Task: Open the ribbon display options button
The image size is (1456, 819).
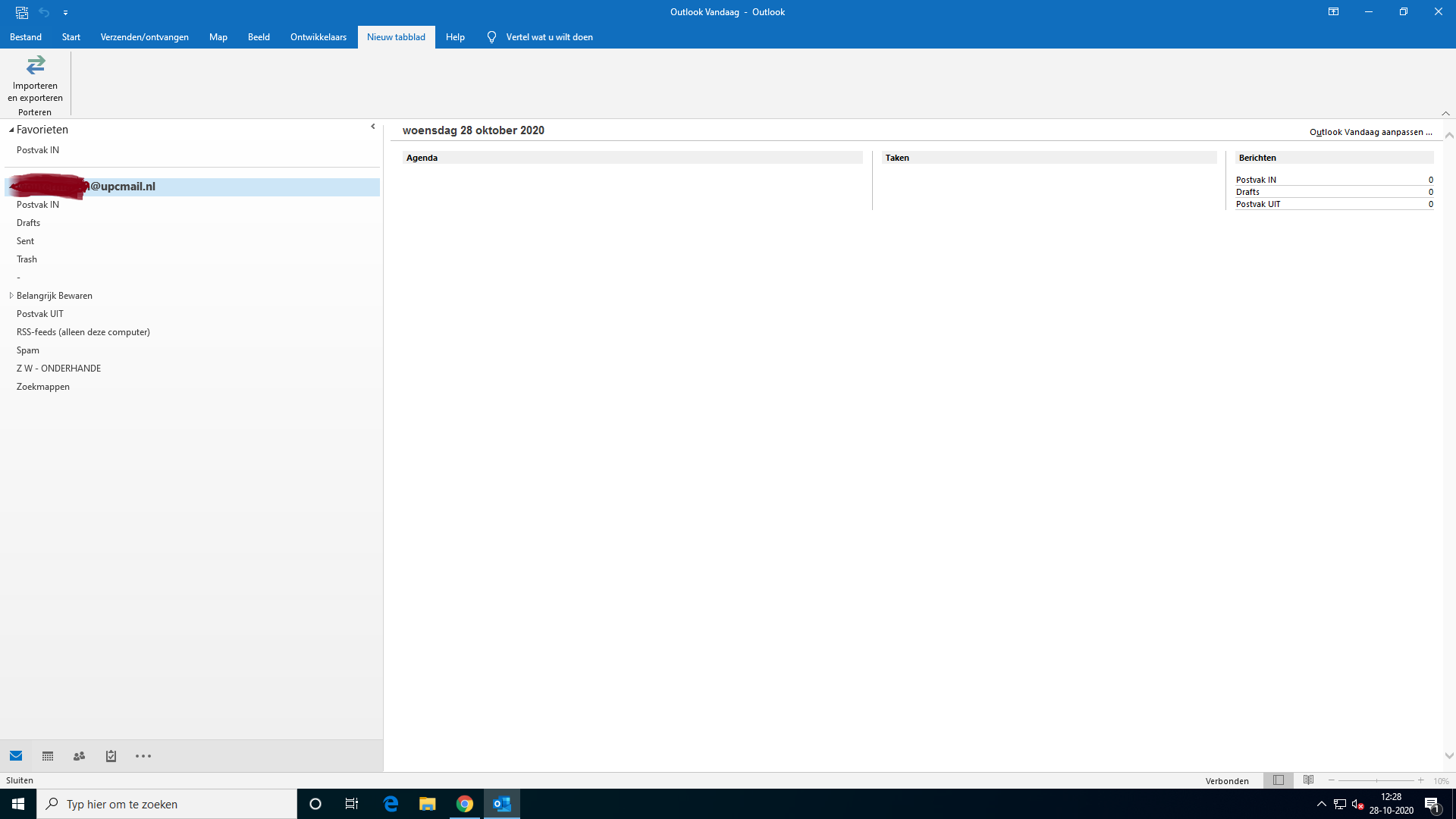Action: point(1333,12)
